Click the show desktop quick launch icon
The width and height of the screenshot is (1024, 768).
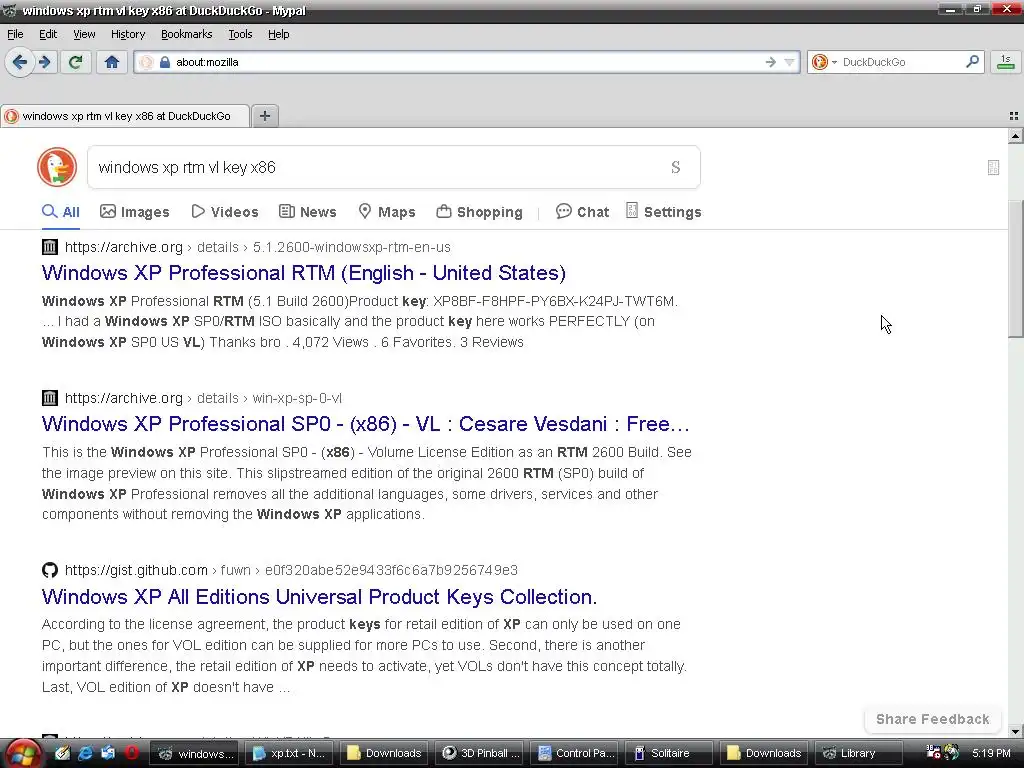[108, 753]
